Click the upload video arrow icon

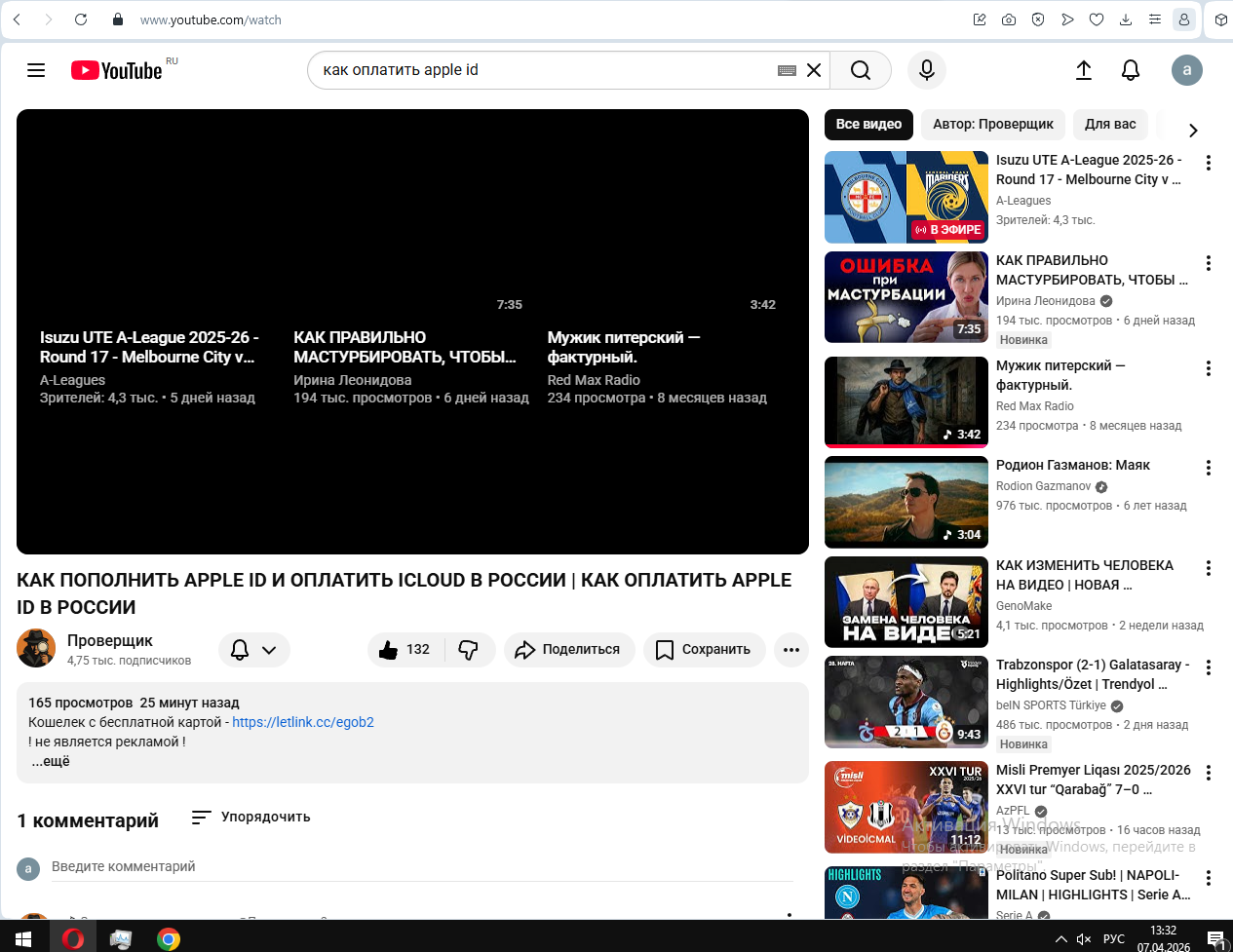coord(1084,70)
